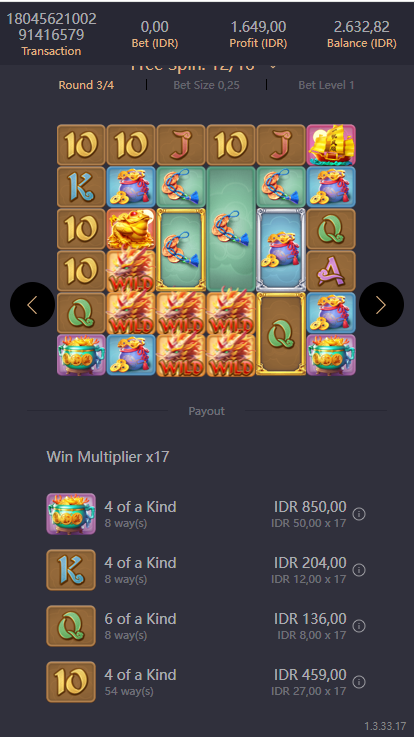This screenshot has height=737, width=415.
Task: Click the golden toad symbol on the reels
Action: (x=131, y=229)
